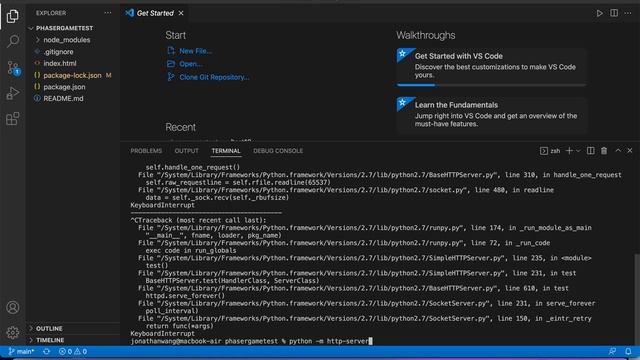Open errors and warnings status indicator
The width and height of the screenshot is (640, 360).
point(73,351)
